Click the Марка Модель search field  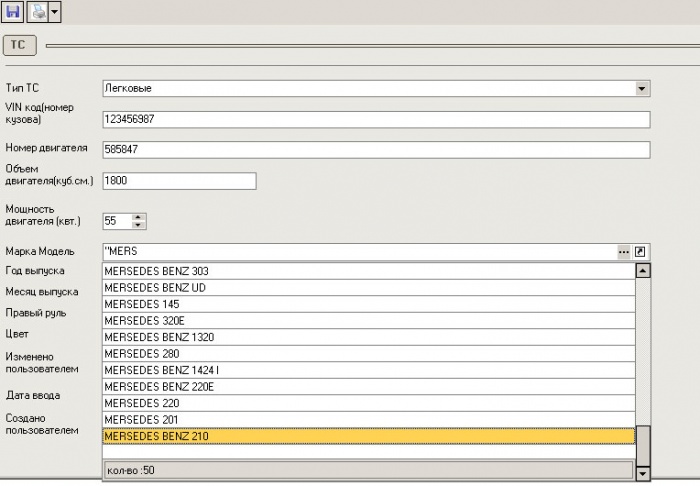click(358, 251)
